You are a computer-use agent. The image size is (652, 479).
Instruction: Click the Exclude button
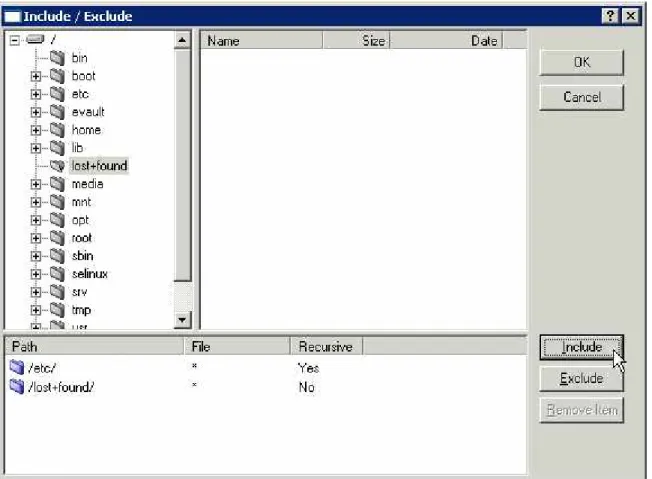pos(582,378)
